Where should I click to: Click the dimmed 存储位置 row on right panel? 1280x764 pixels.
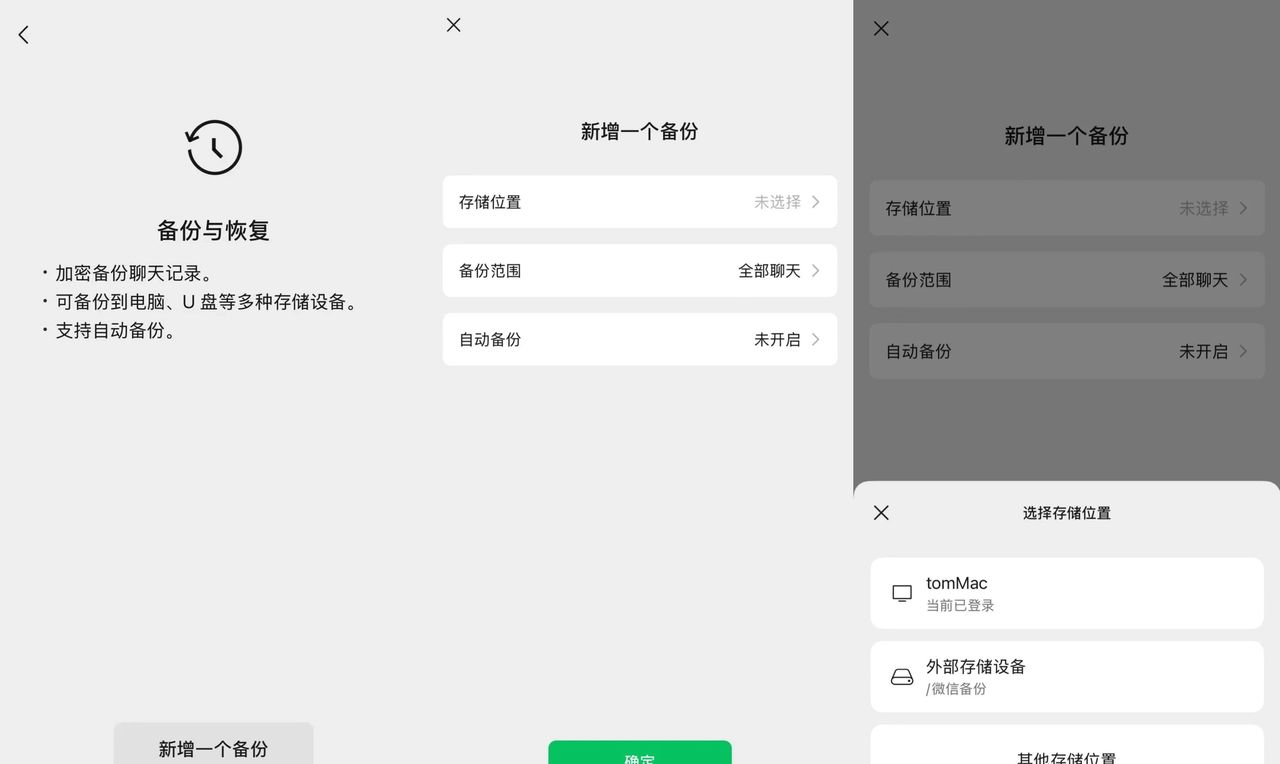(1066, 208)
